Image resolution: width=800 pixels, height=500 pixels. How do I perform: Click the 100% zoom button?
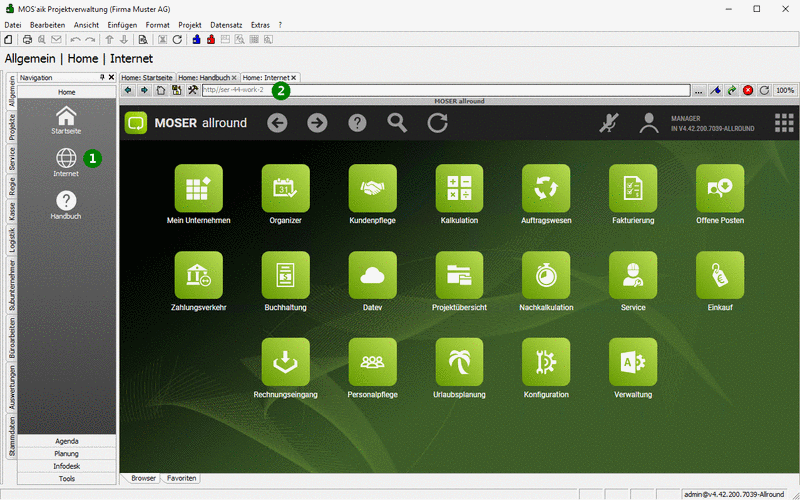[785, 90]
